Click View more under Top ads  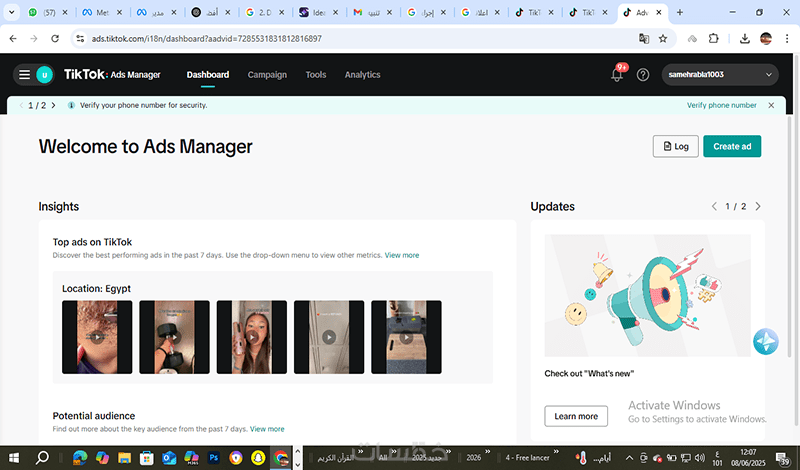[x=402, y=255]
